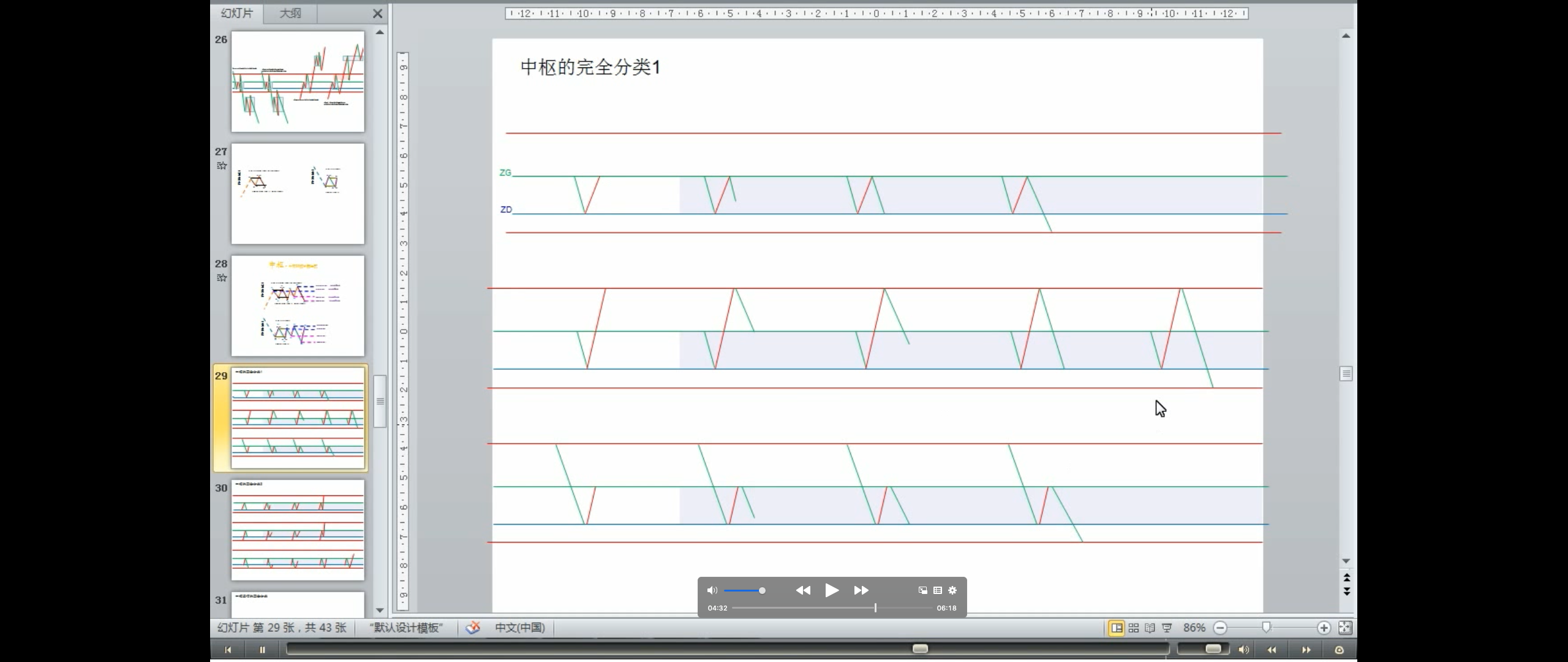The height and width of the screenshot is (662, 1568).
Task: Open the playlist in floating player
Action: pyautogui.click(x=938, y=590)
